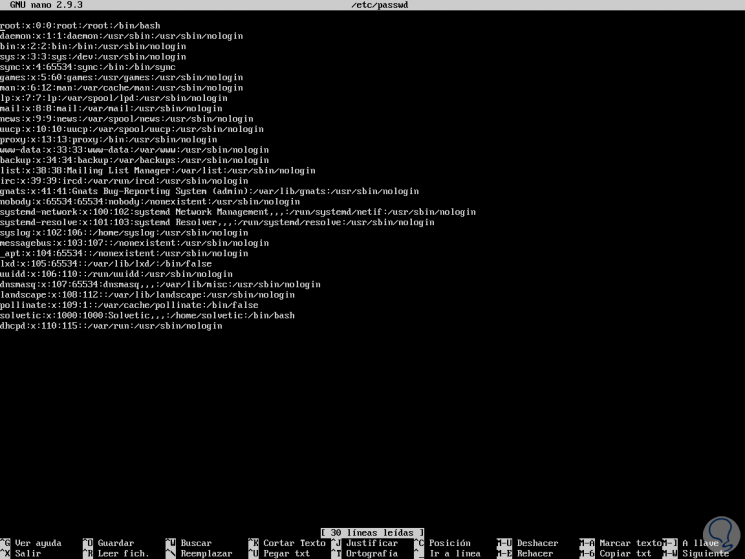Click the uuidd:x:106:110 line
Viewport: 745px width, 559px height.
[116, 274]
